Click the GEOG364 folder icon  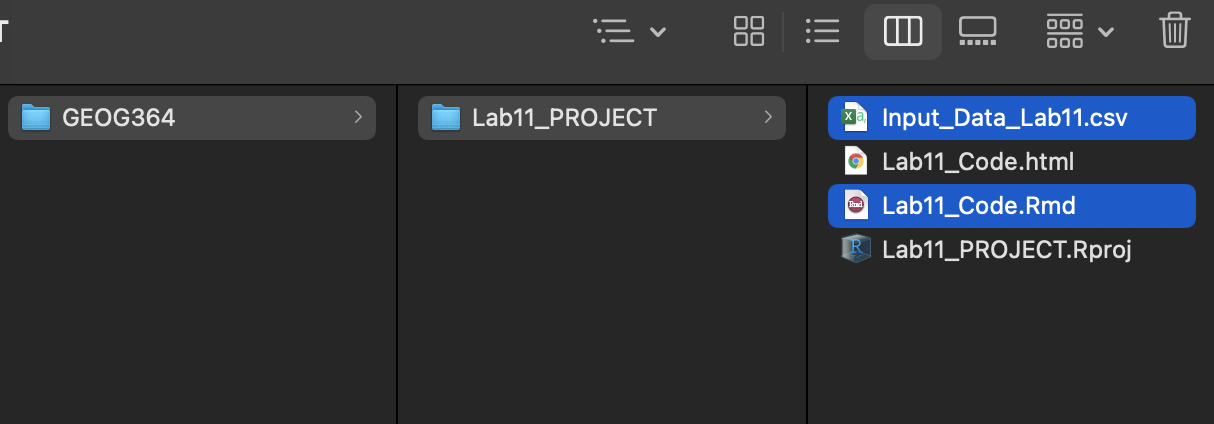point(36,118)
